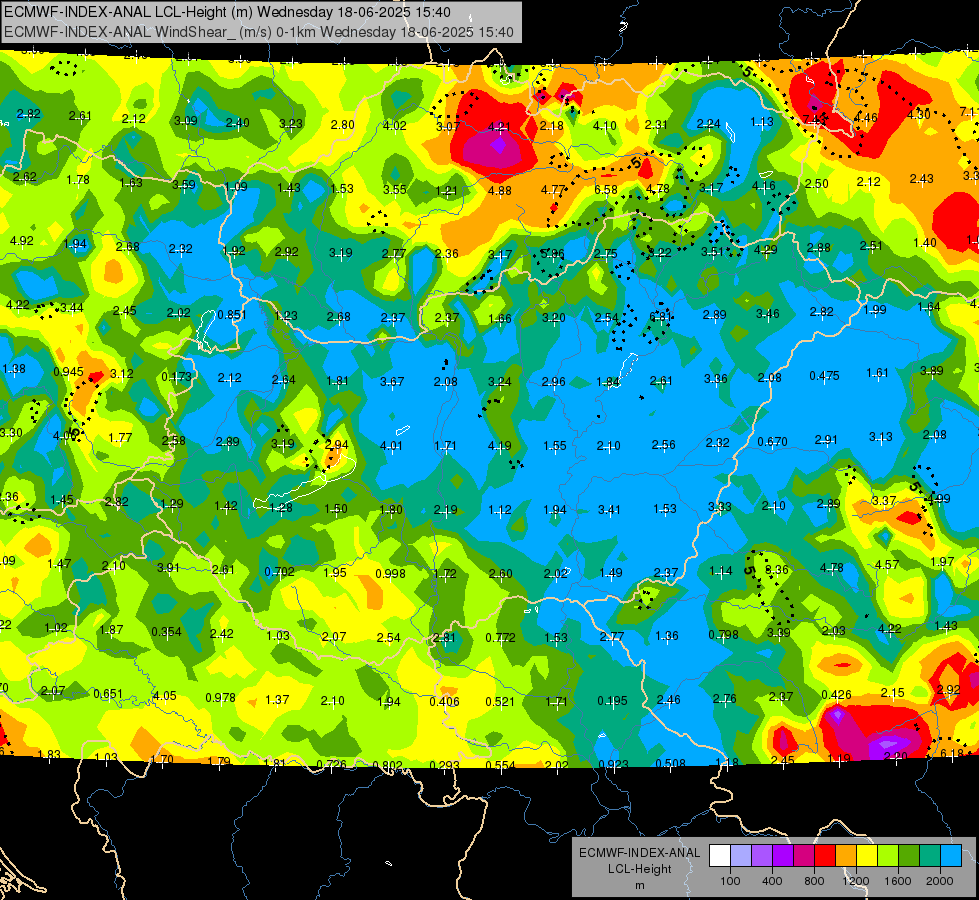Click the wind shear value 0.772
The width and height of the screenshot is (979, 900).
coord(500,638)
